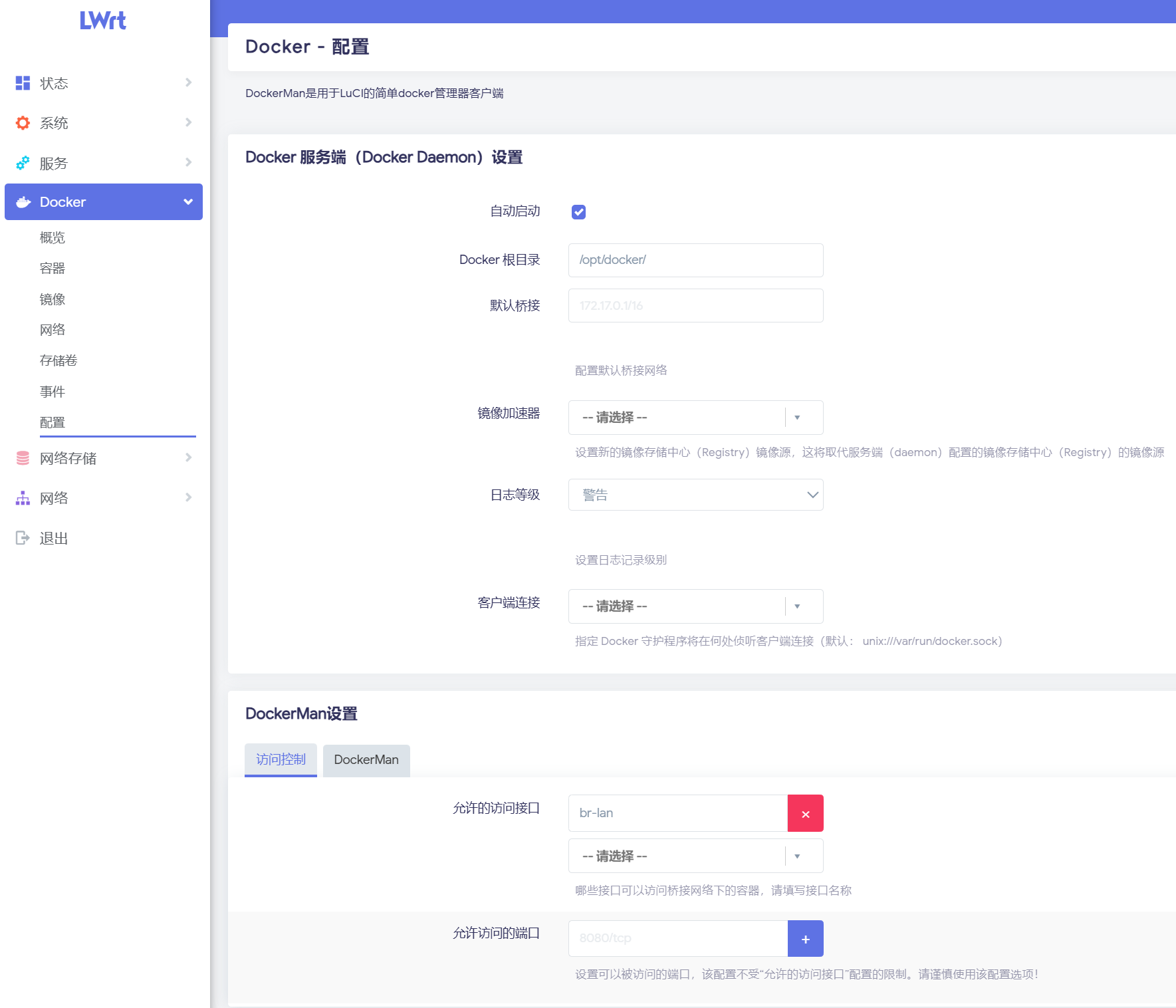
Task: Open Docker 网络 submenu item
Action: [x=53, y=330]
